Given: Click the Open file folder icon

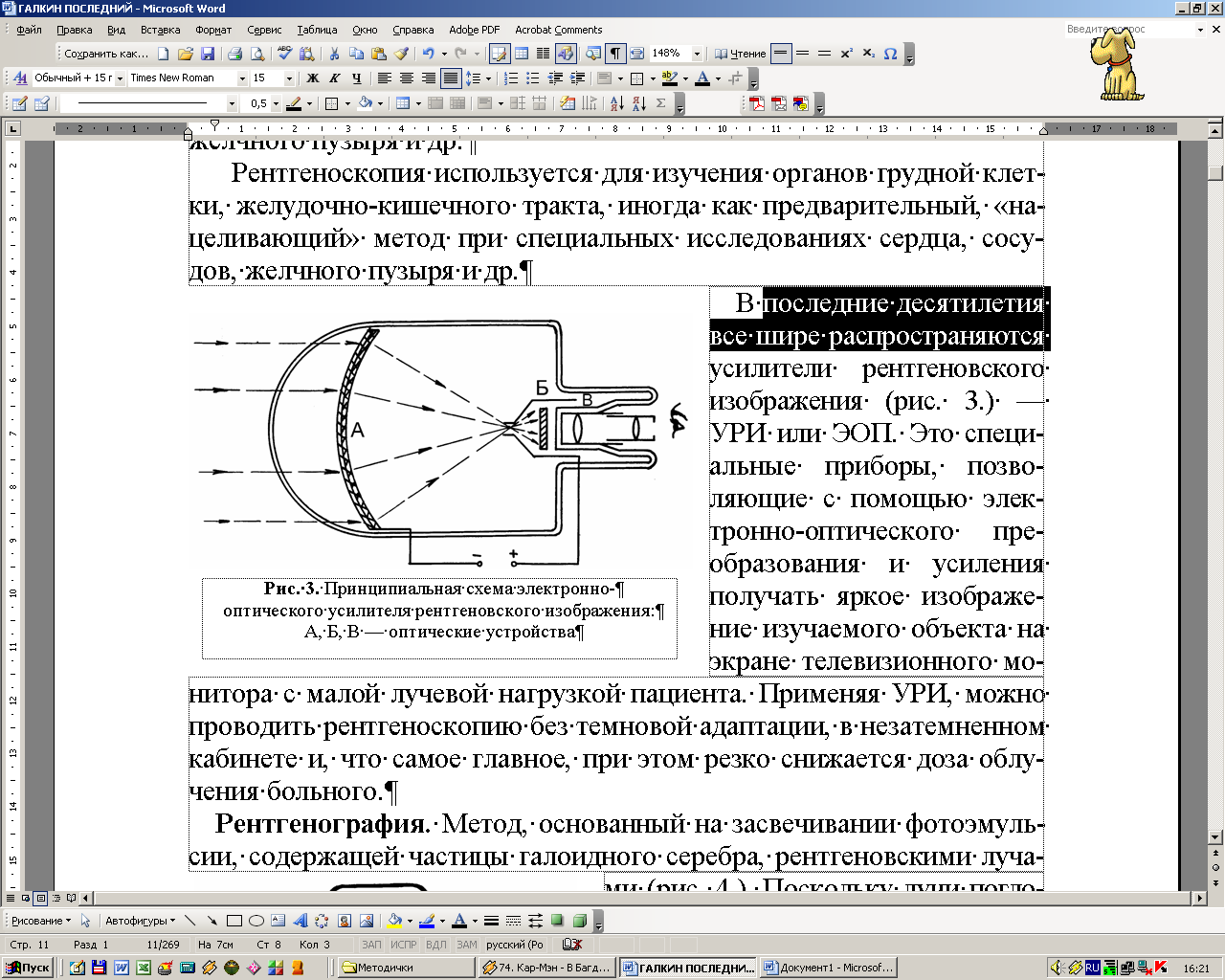Looking at the screenshot, I should pos(186,54).
